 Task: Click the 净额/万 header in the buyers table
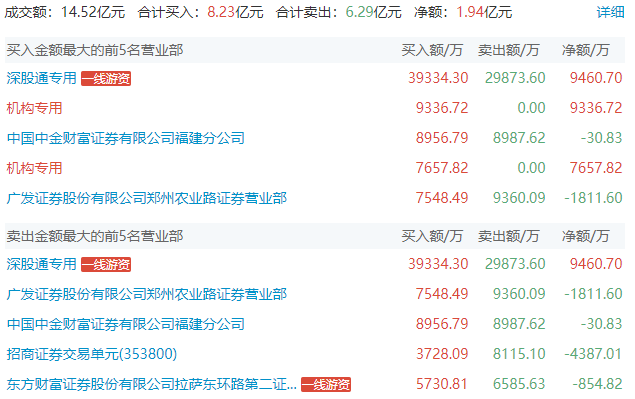point(586,50)
